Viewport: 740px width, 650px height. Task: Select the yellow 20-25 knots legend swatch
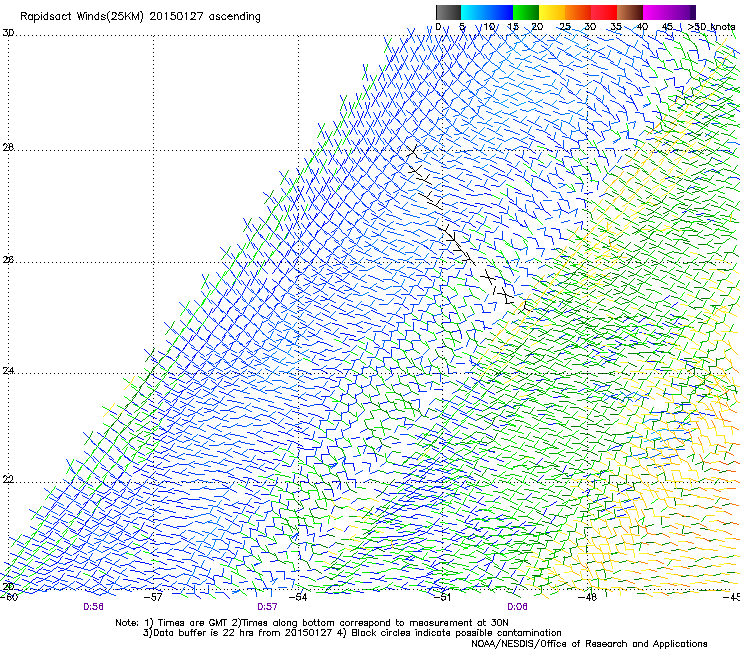click(552, 12)
